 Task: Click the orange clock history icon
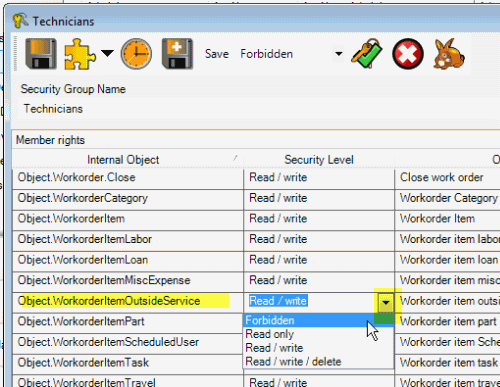(x=136, y=54)
